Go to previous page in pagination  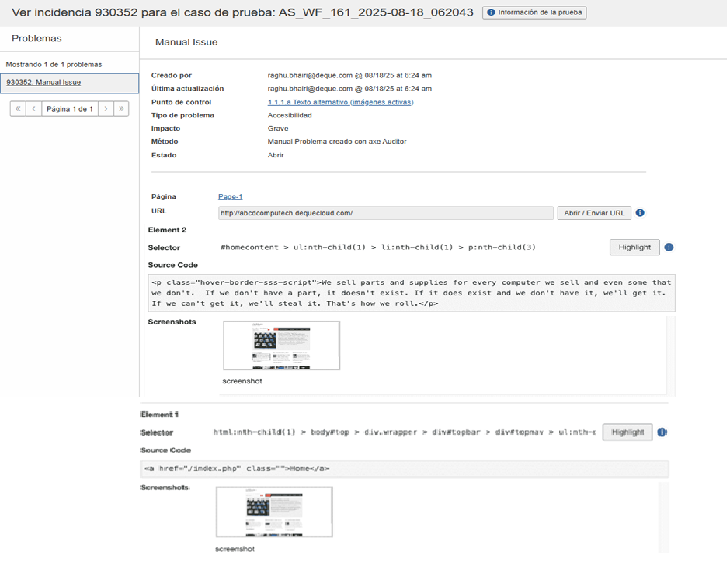click(x=34, y=108)
